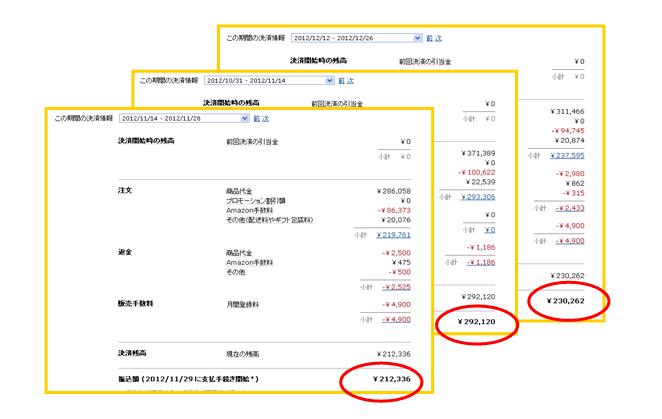Open the ¥219,761 order subtotal link
This screenshot has height=419, width=662.
pos(393,234)
